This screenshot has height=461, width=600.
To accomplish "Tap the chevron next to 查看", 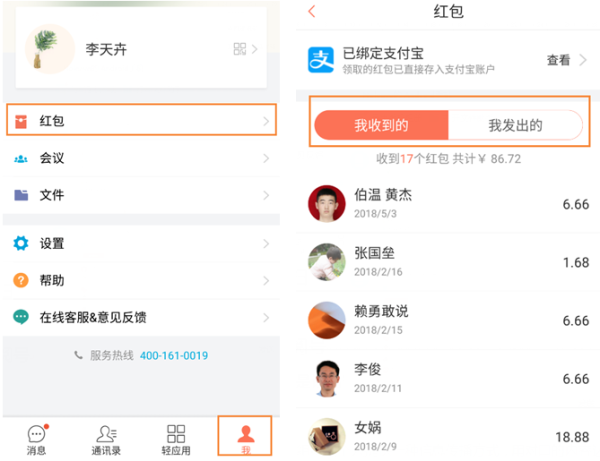I will (583, 60).
